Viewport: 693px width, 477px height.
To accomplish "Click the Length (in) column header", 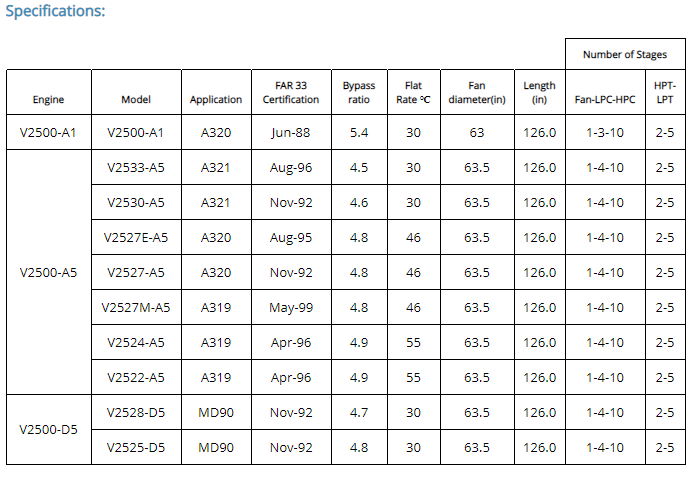I will [x=539, y=93].
